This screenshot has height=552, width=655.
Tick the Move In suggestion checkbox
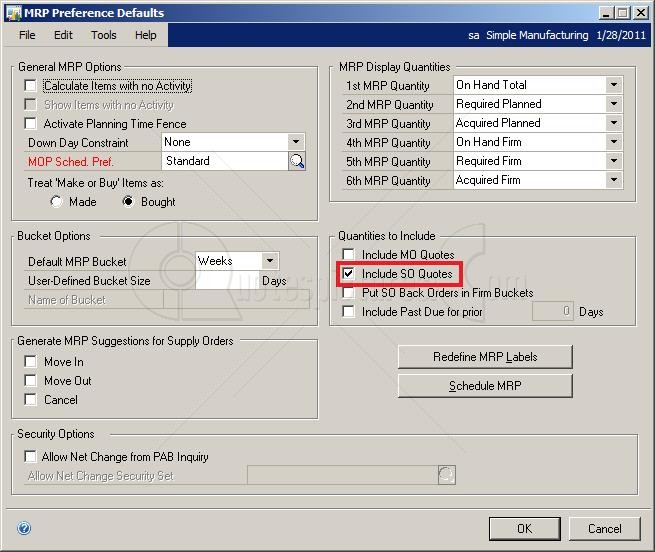pyautogui.click(x=31, y=362)
